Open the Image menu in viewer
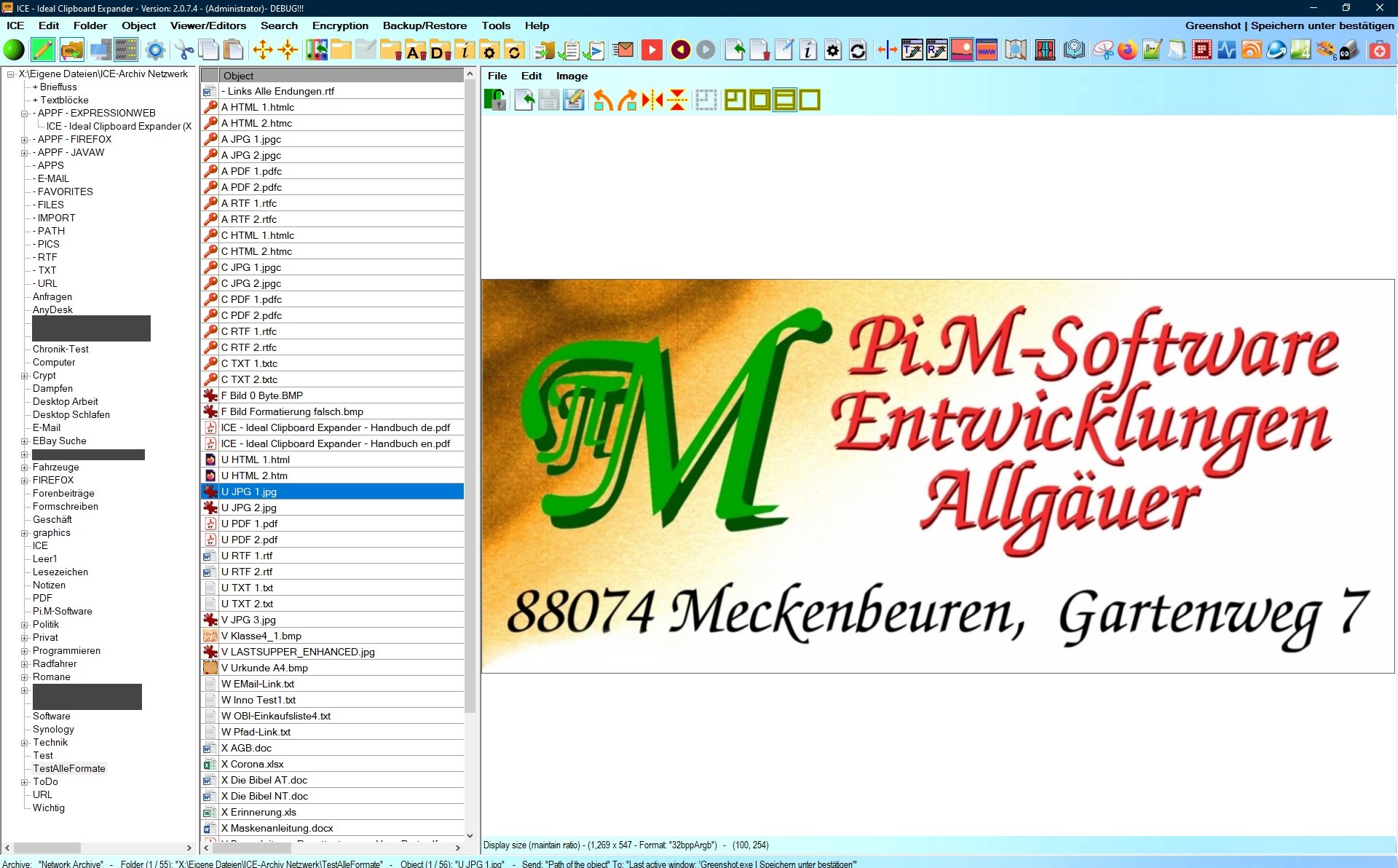 pos(572,76)
